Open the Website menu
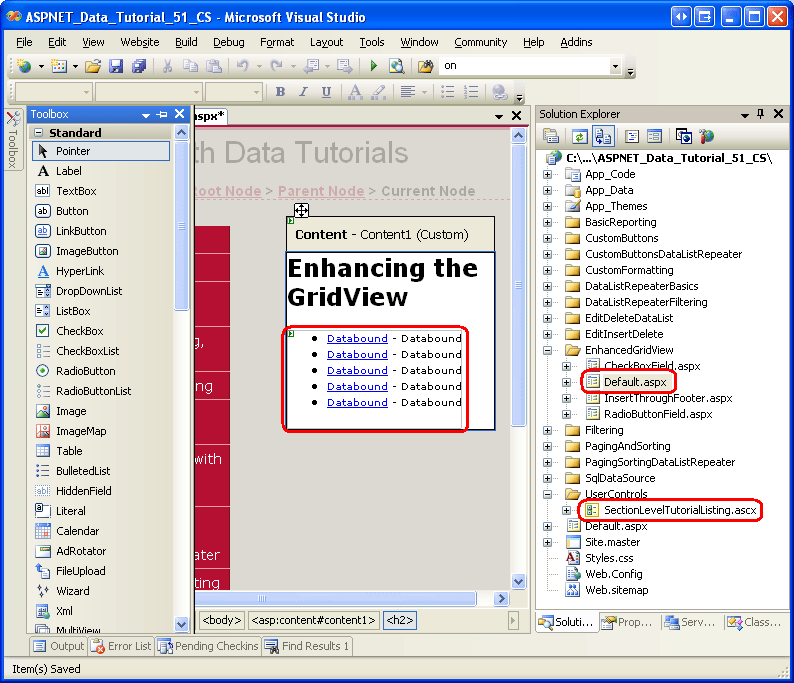794x683 pixels. [139, 42]
